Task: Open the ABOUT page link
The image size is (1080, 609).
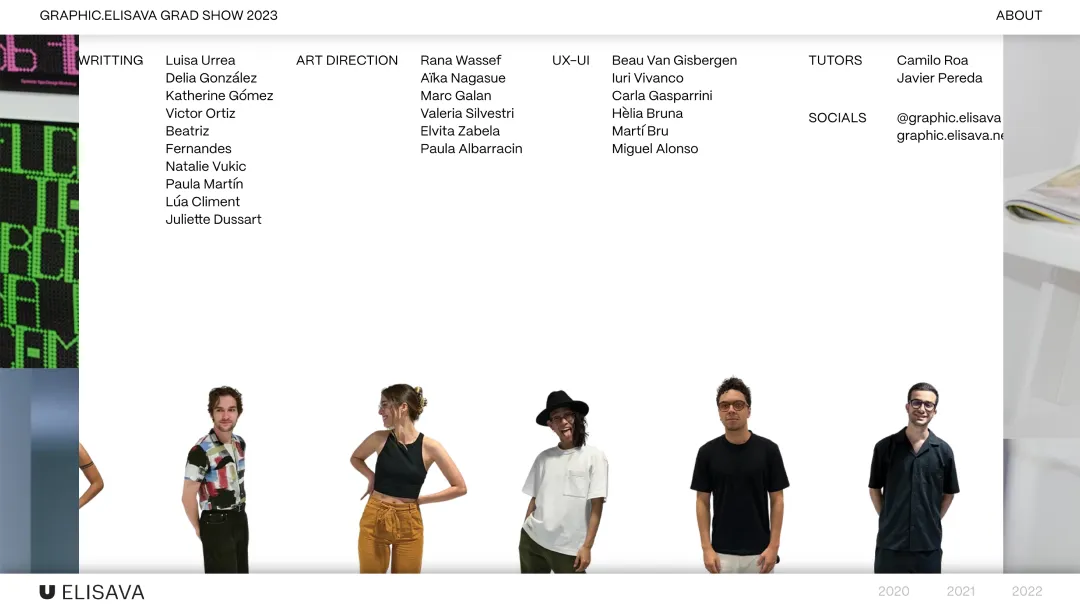Action: coord(1018,16)
